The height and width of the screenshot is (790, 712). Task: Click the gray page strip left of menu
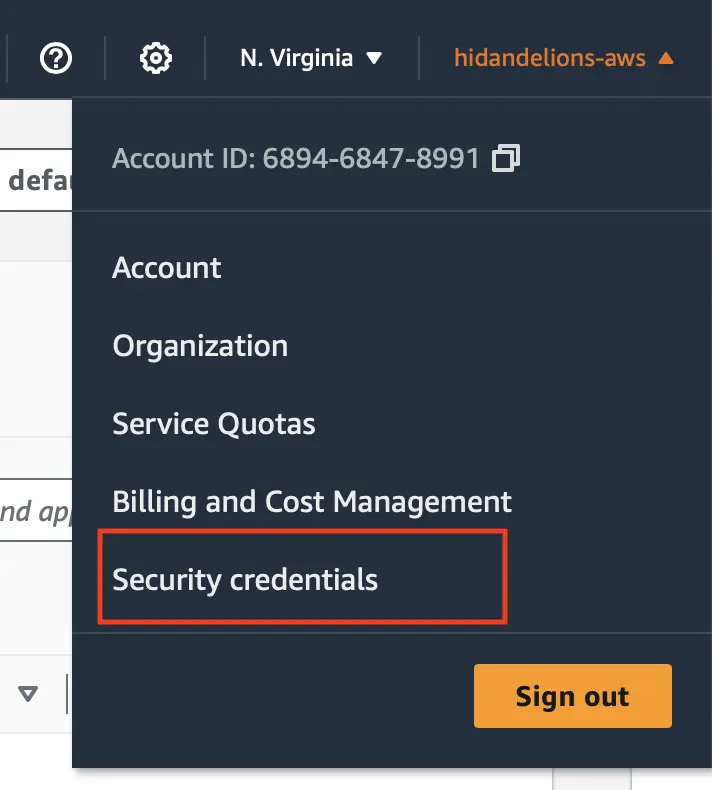click(x=36, y=236)
